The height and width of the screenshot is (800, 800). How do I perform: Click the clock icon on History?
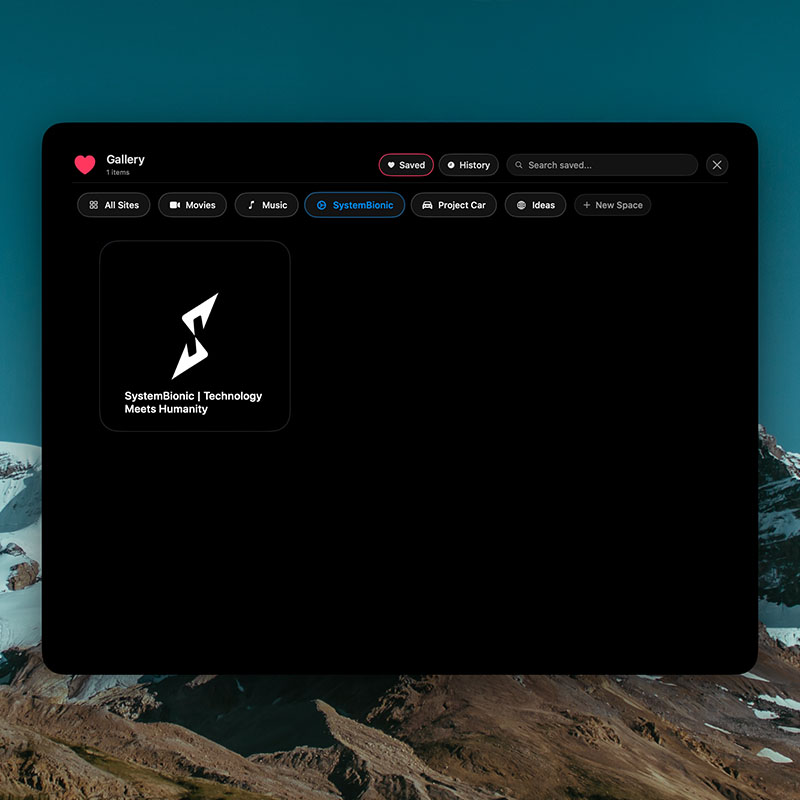[451, 165]
